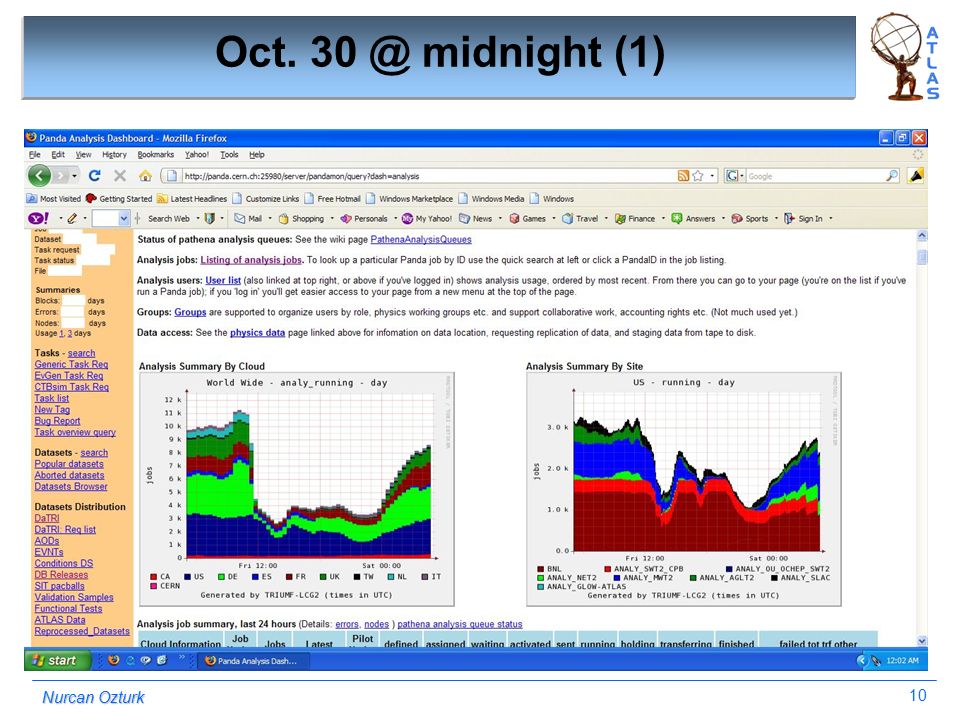960x720 pixels.
Task: Open the Free Hotmail bookmark
Action: pyautogui.click(x=333, y=199)
